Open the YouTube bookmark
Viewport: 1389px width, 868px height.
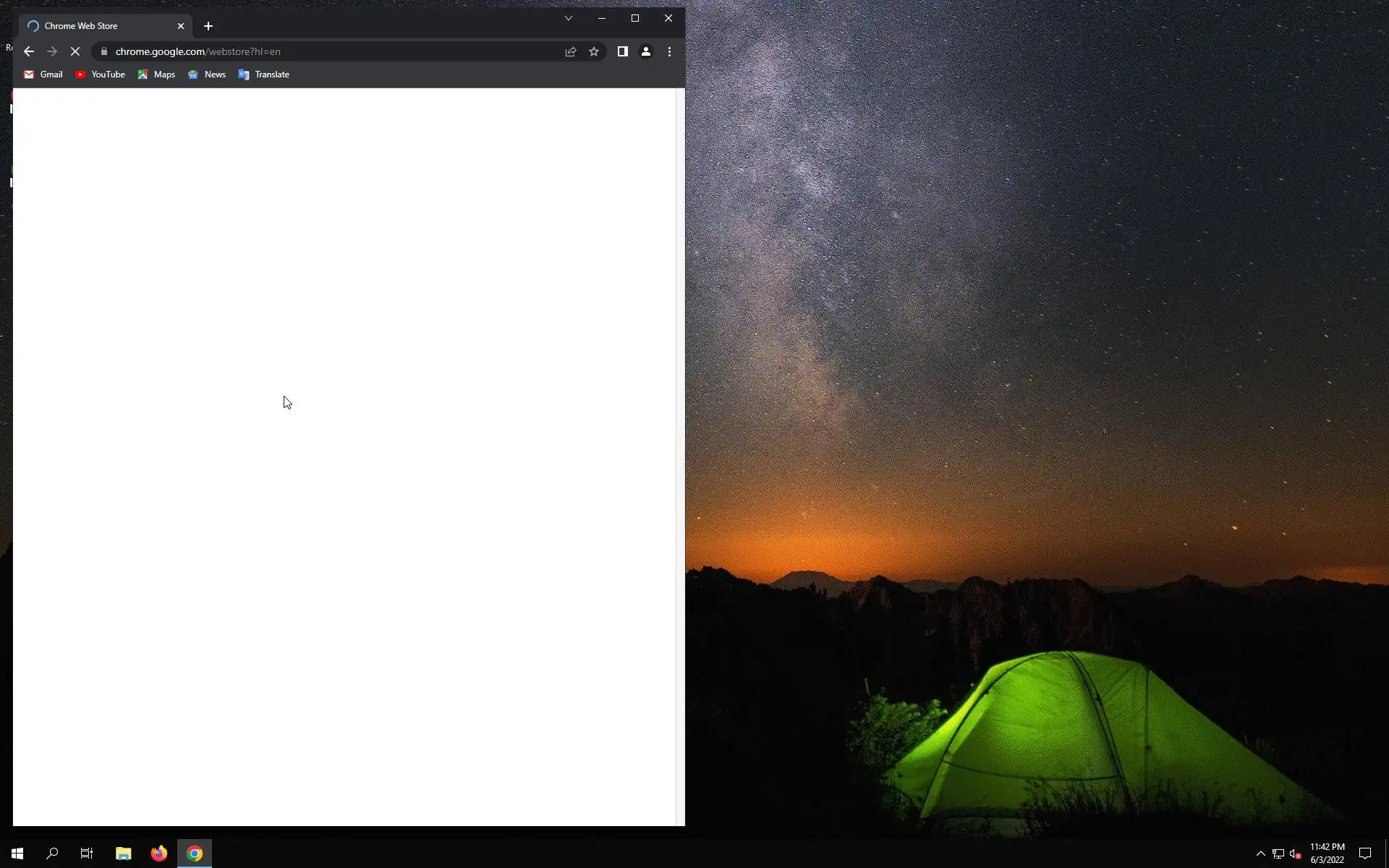point(100,75)
